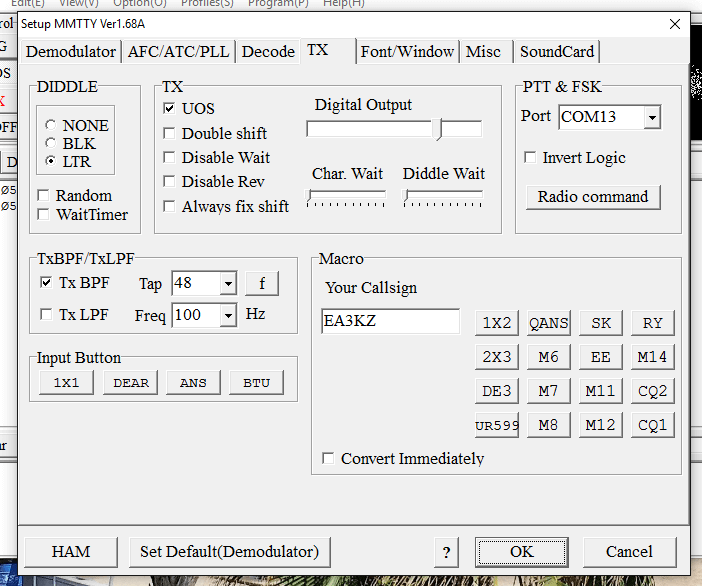
Task: Edit the M14 macro button
Action: coord(652,357)
